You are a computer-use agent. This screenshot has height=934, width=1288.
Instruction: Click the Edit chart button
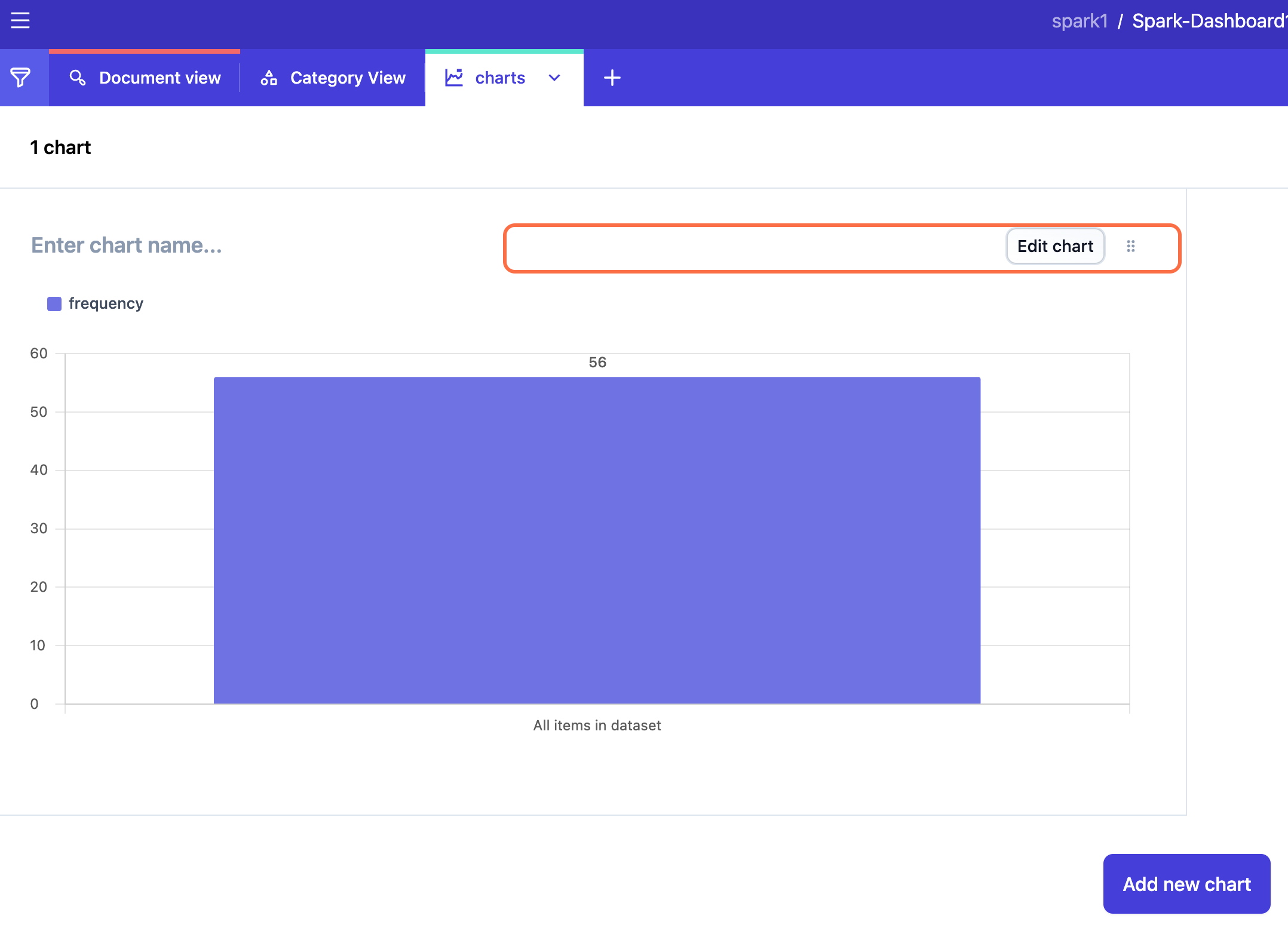coord(1055,246)
